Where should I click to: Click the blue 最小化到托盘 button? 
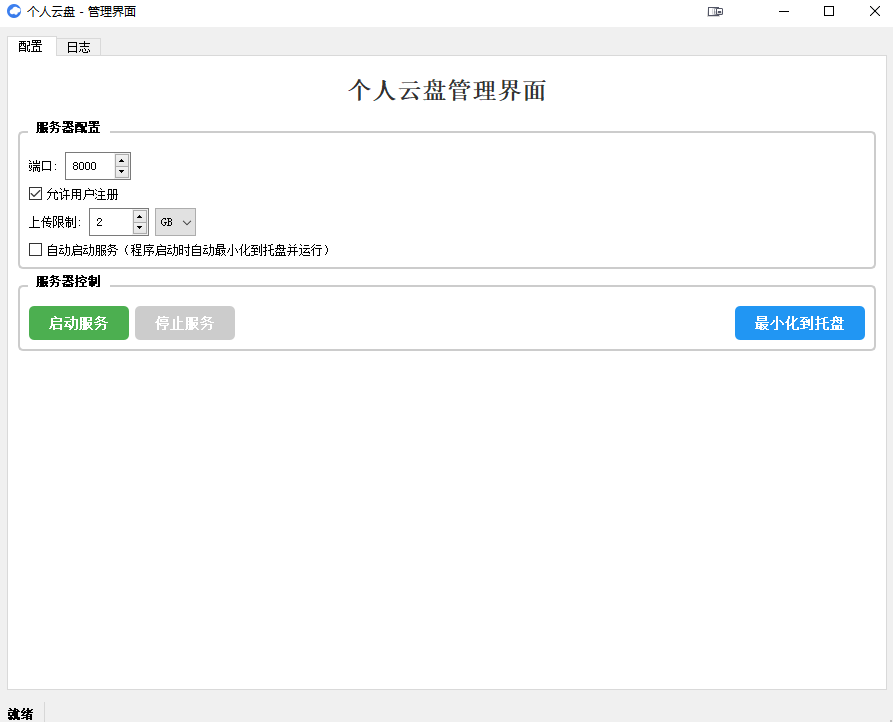[799, 323]
